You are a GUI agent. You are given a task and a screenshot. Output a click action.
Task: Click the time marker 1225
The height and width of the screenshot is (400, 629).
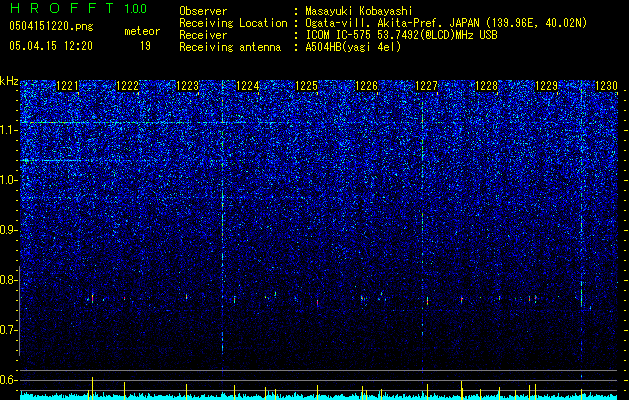tap(306, 85)
